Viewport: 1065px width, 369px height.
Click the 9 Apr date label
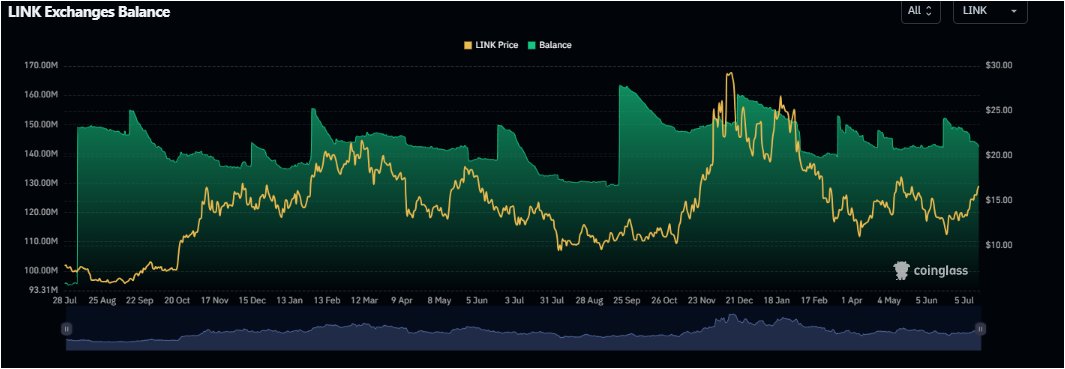402,300
